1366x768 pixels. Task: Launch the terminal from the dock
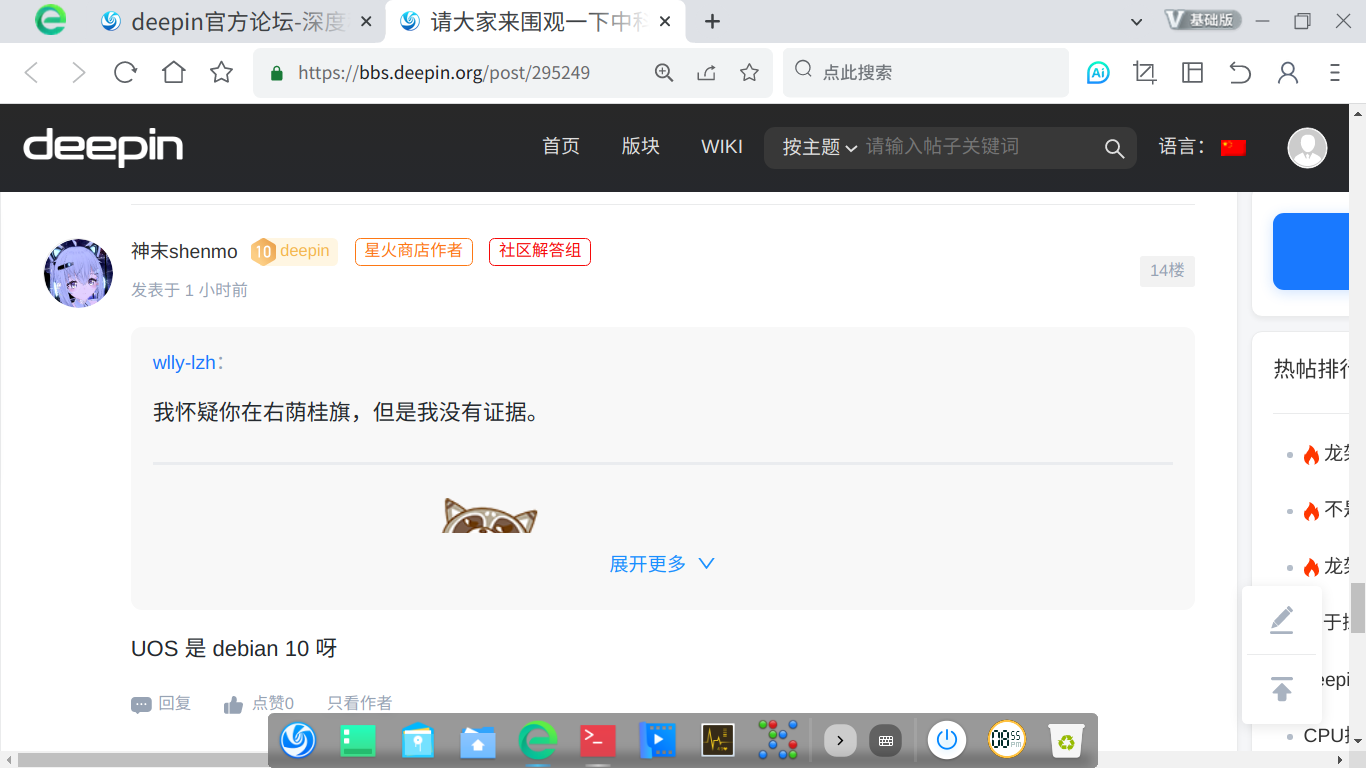pos(597,740)
